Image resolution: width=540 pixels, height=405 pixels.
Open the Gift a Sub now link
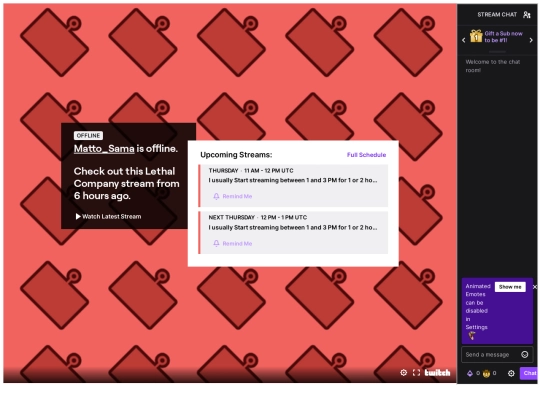tap(503, 37)
